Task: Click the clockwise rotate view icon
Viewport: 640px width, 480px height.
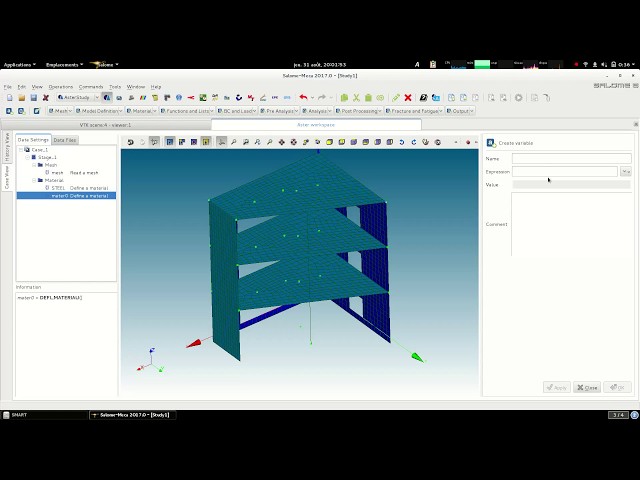Action: tap(413, 142)
